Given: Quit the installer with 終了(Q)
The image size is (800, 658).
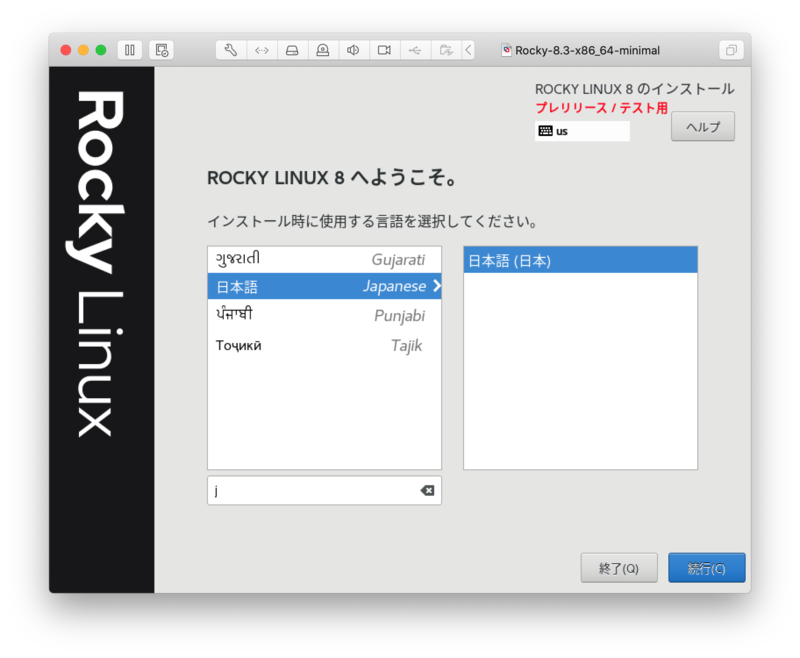Looking at the screenshot, I should (x=619, y=568).
